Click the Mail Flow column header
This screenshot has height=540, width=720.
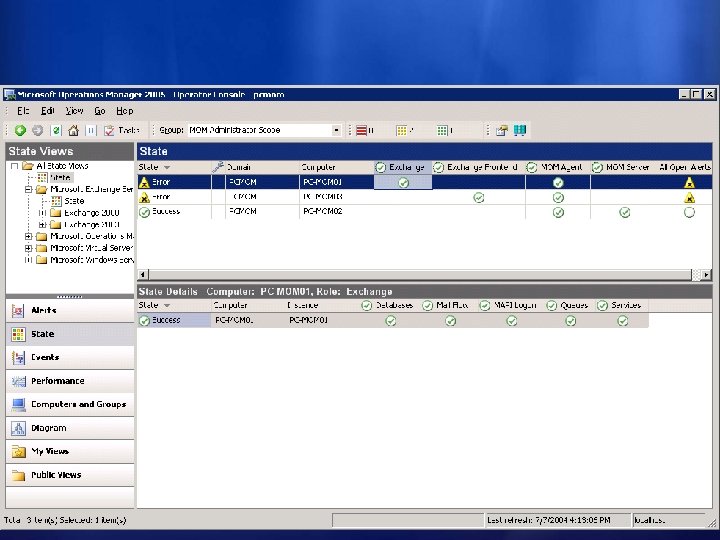click(445, 305)
